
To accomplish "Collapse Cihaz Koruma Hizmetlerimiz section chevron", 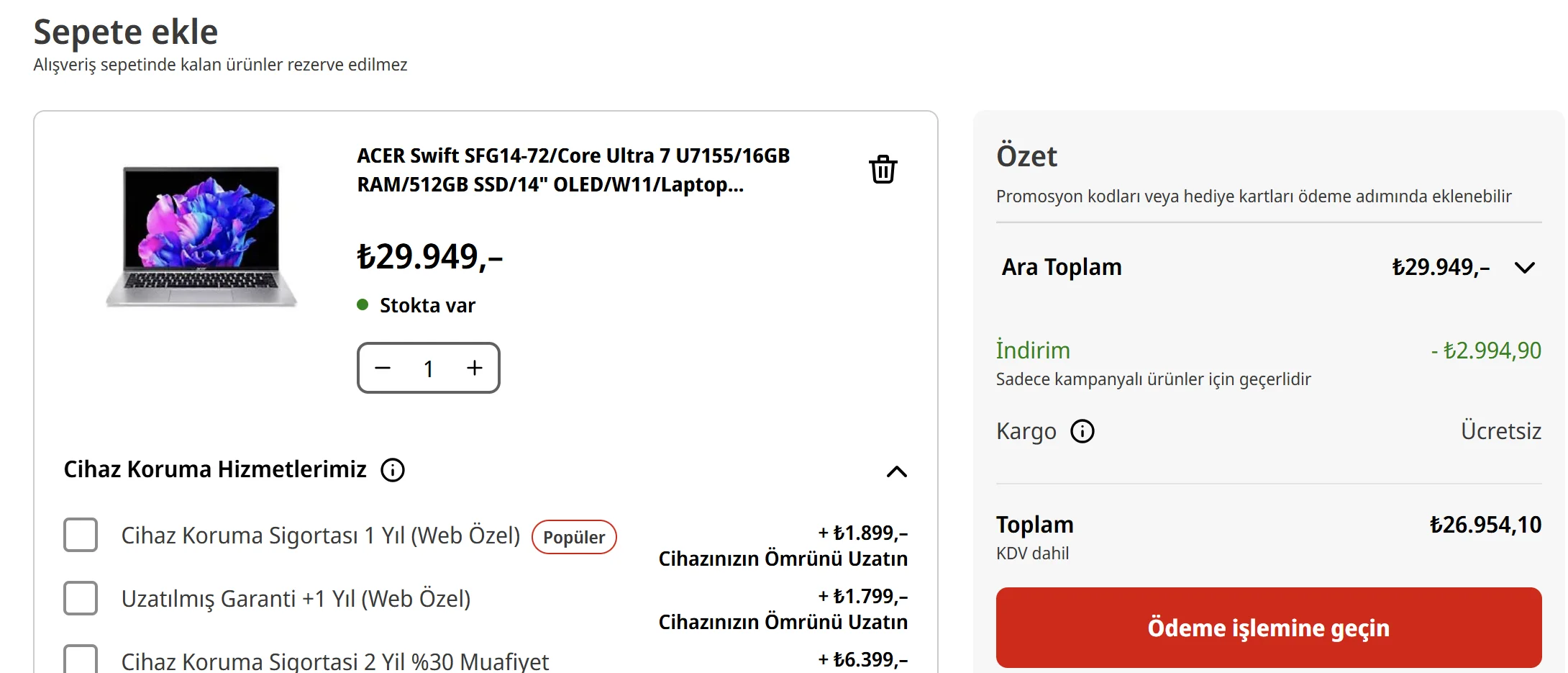I will pyautogui.click(x=896, y=471).
